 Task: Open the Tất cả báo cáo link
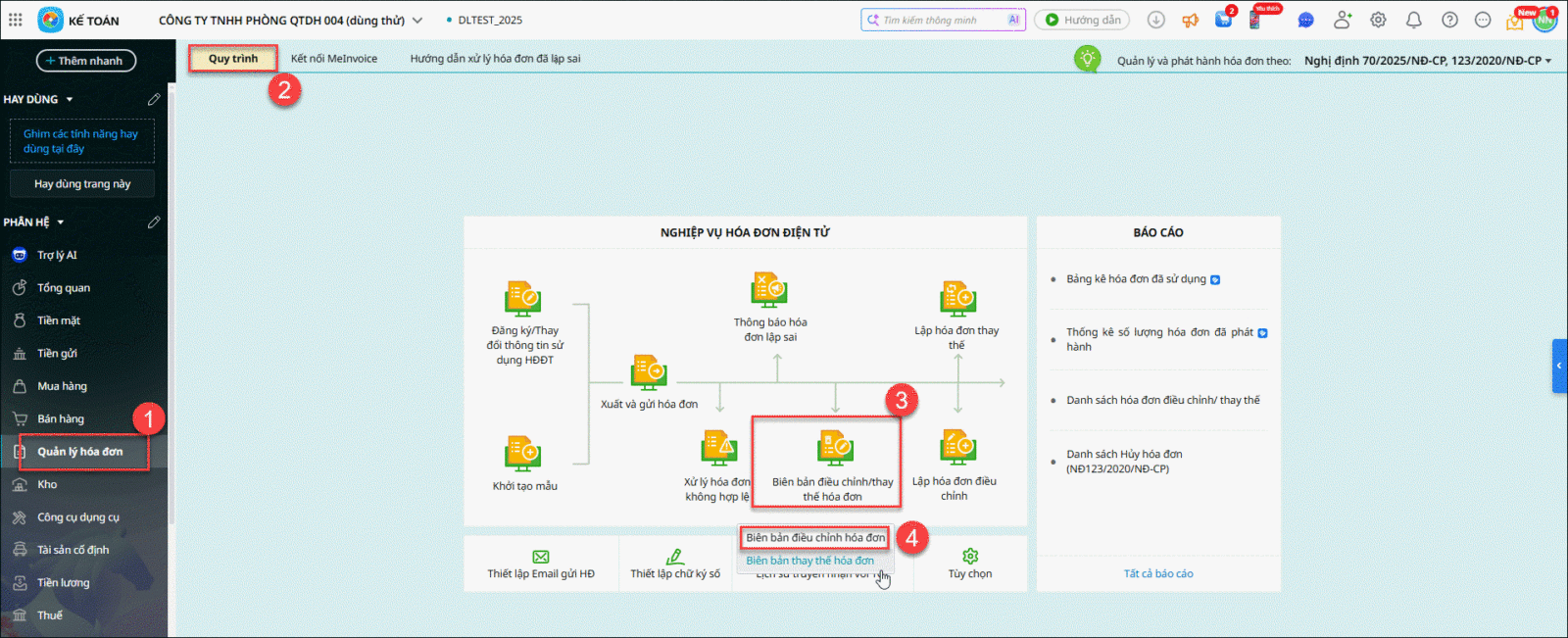tap(1158, 574)
